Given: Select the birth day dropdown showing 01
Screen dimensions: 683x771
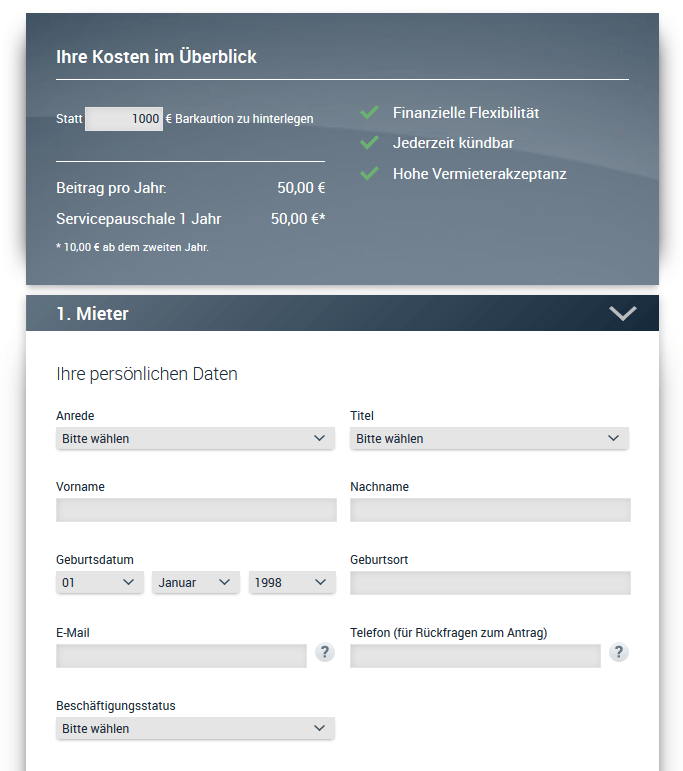Looking at the screenshot, I should pyautogui.click(x=100, y=582).
